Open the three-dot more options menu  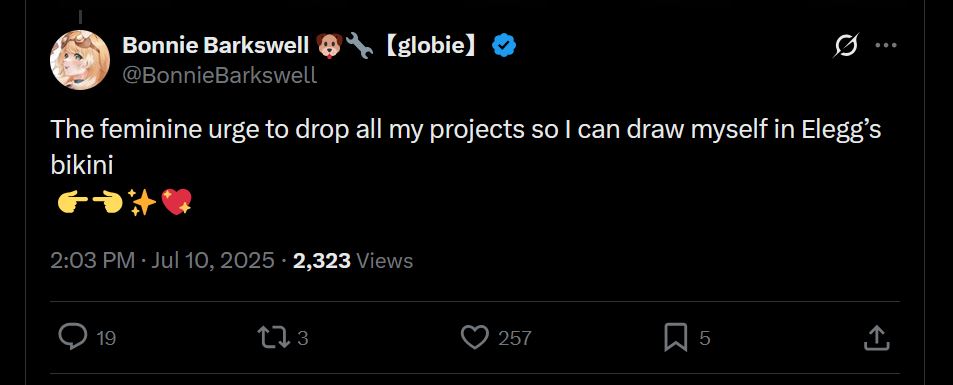point(886,46)
